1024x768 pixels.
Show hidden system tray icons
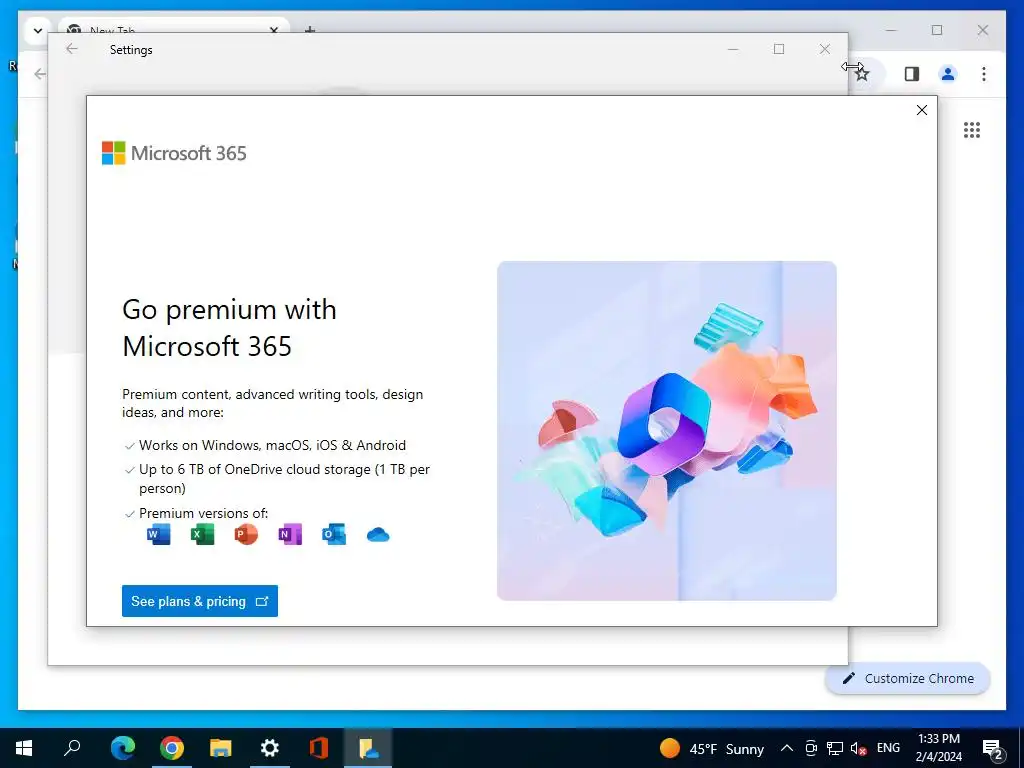pos(787,748)
